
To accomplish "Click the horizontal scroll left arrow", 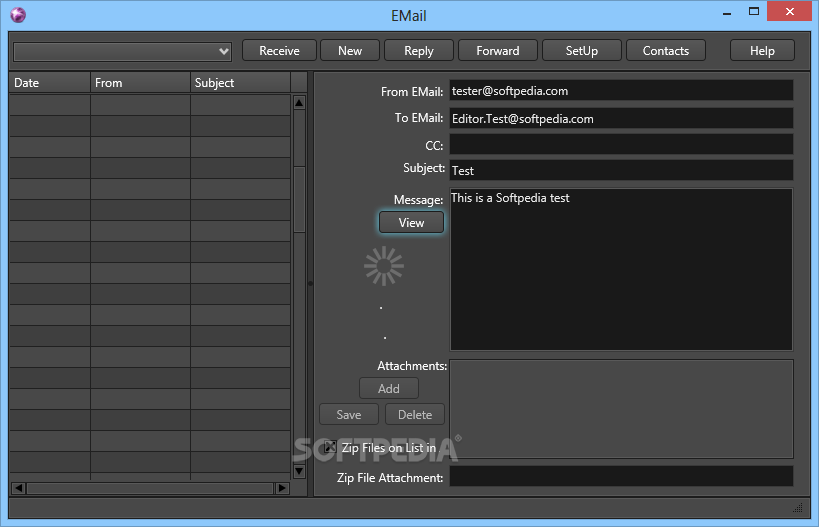I will [x=18, y=488].
